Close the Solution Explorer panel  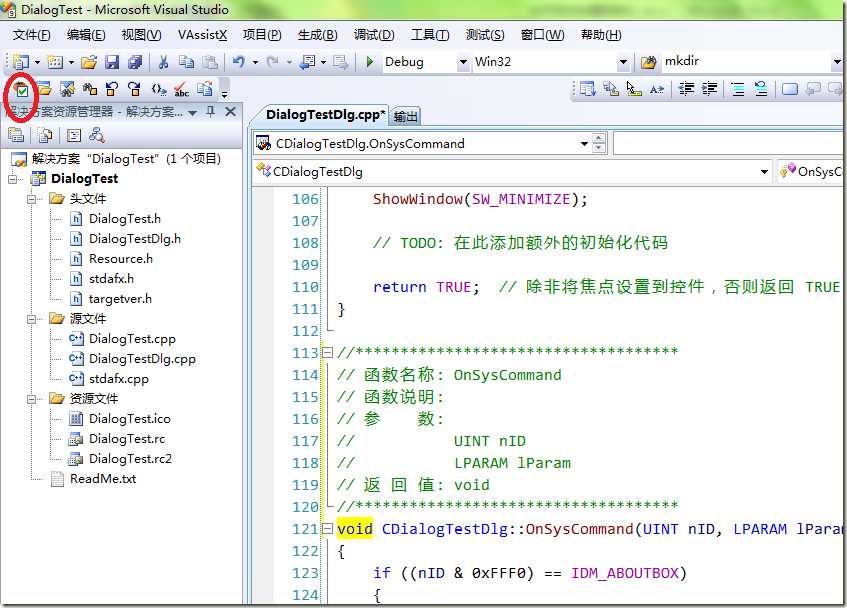click(x=231, y=112)
